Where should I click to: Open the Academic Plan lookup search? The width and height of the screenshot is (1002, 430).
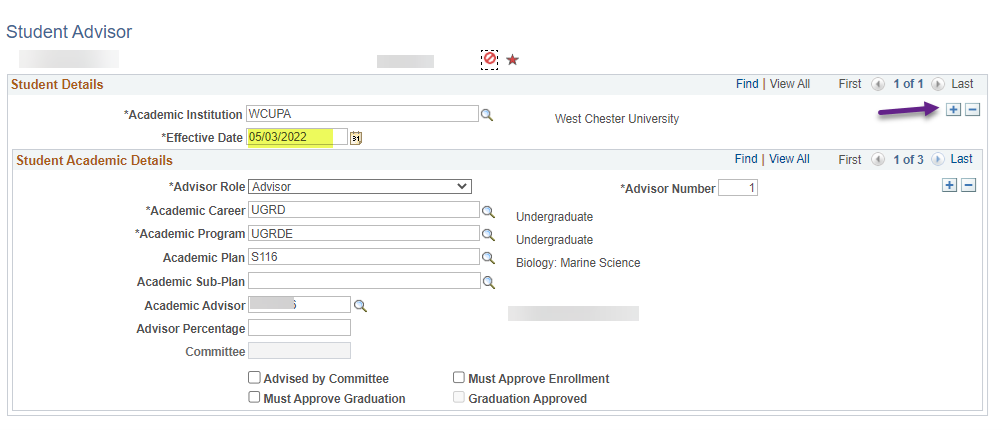pyautogui.click(x=488, y=258)
